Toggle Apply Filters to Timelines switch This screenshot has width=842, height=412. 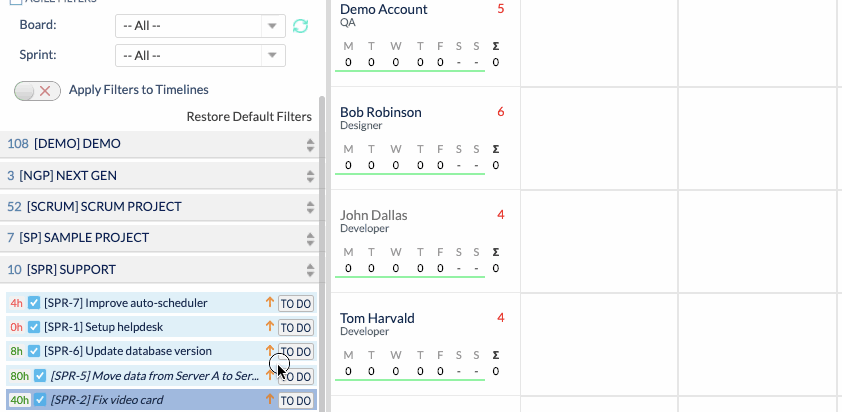(x=38, y=90)
